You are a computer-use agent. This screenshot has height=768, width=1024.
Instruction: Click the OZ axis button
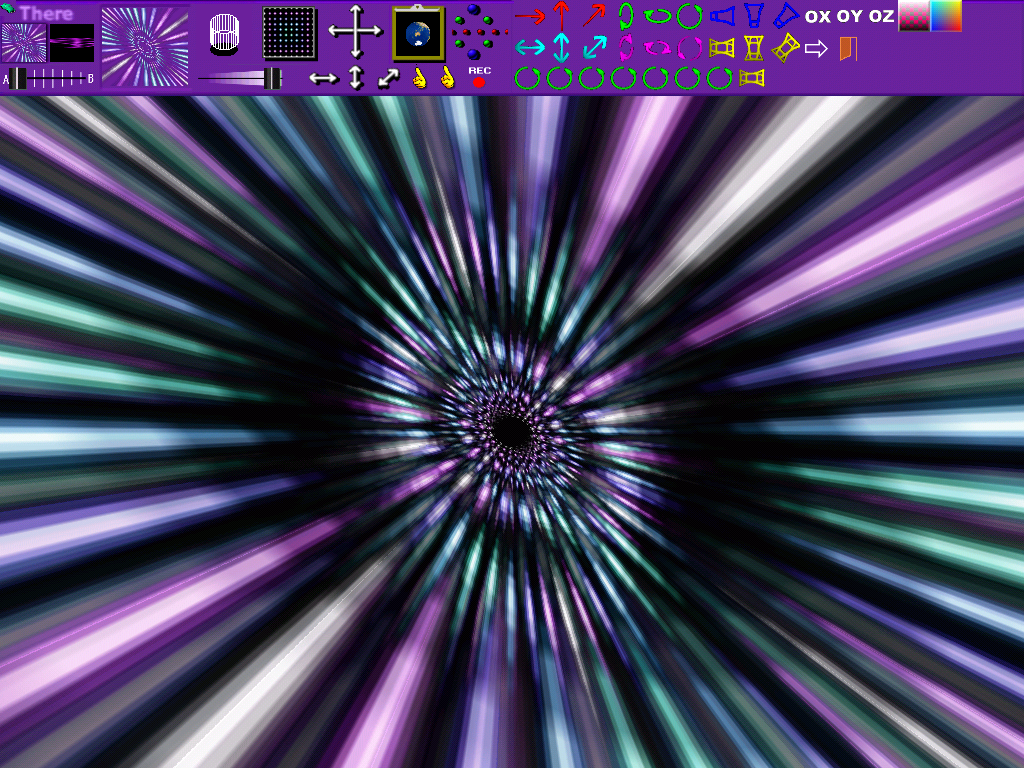[882, 16]
